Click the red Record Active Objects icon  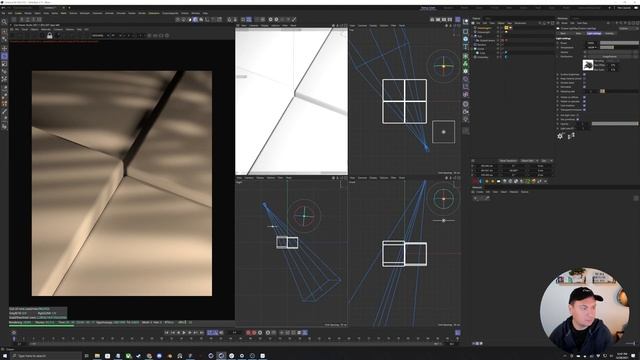click(248, 333)
